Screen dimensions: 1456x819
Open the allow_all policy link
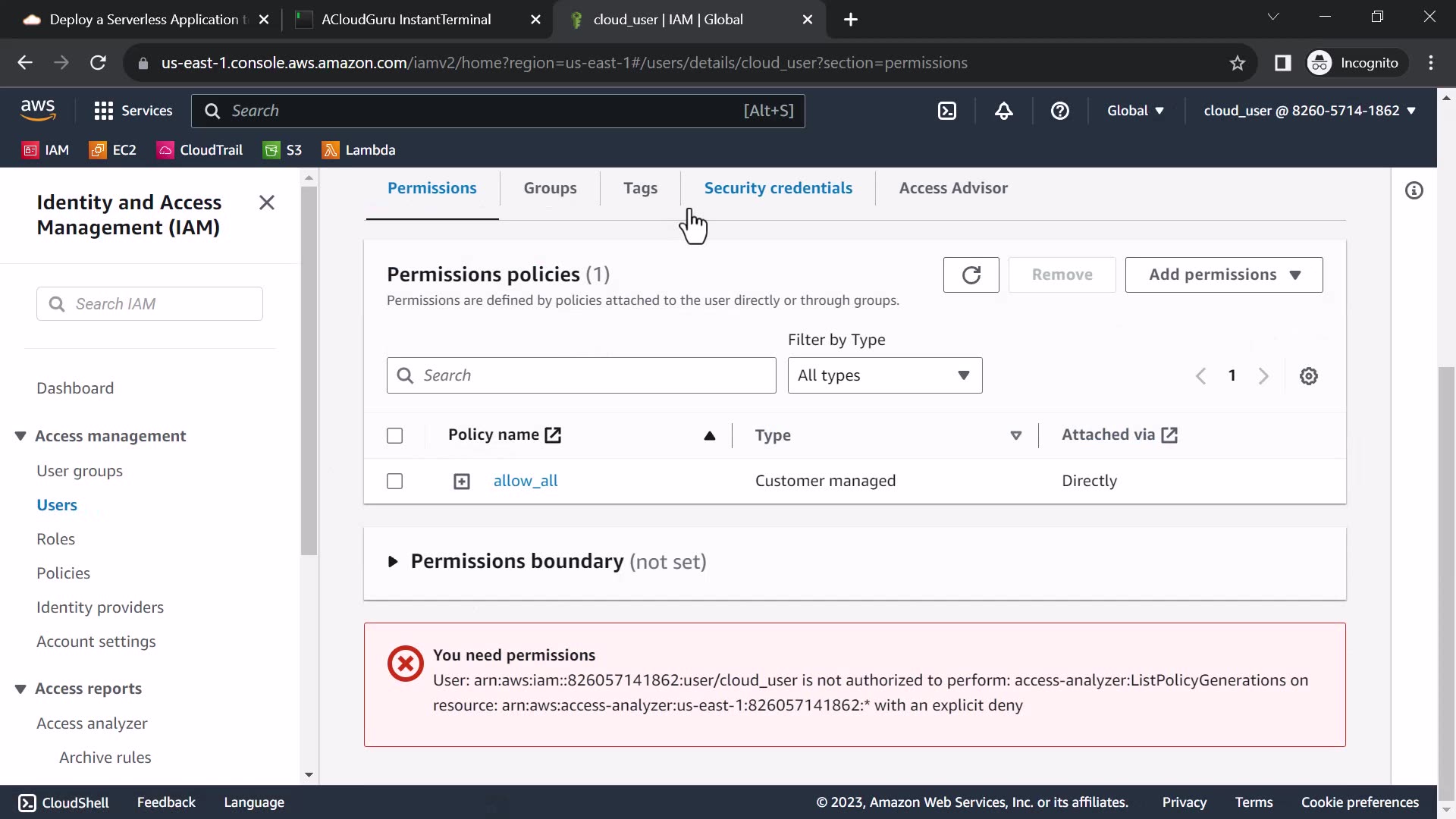[526, 481]
